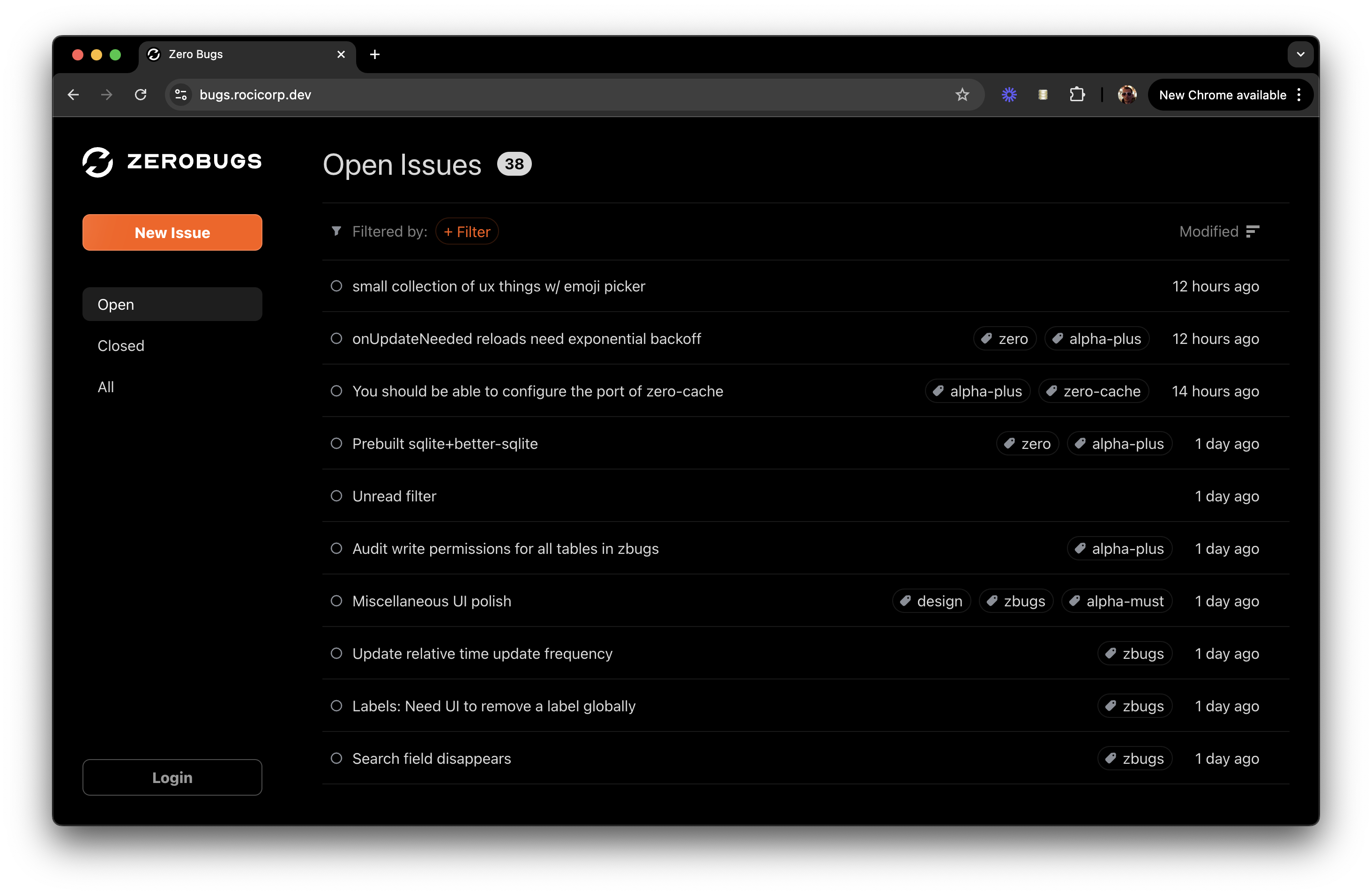Open the Chrome profile avatar

click(1126, 95)
